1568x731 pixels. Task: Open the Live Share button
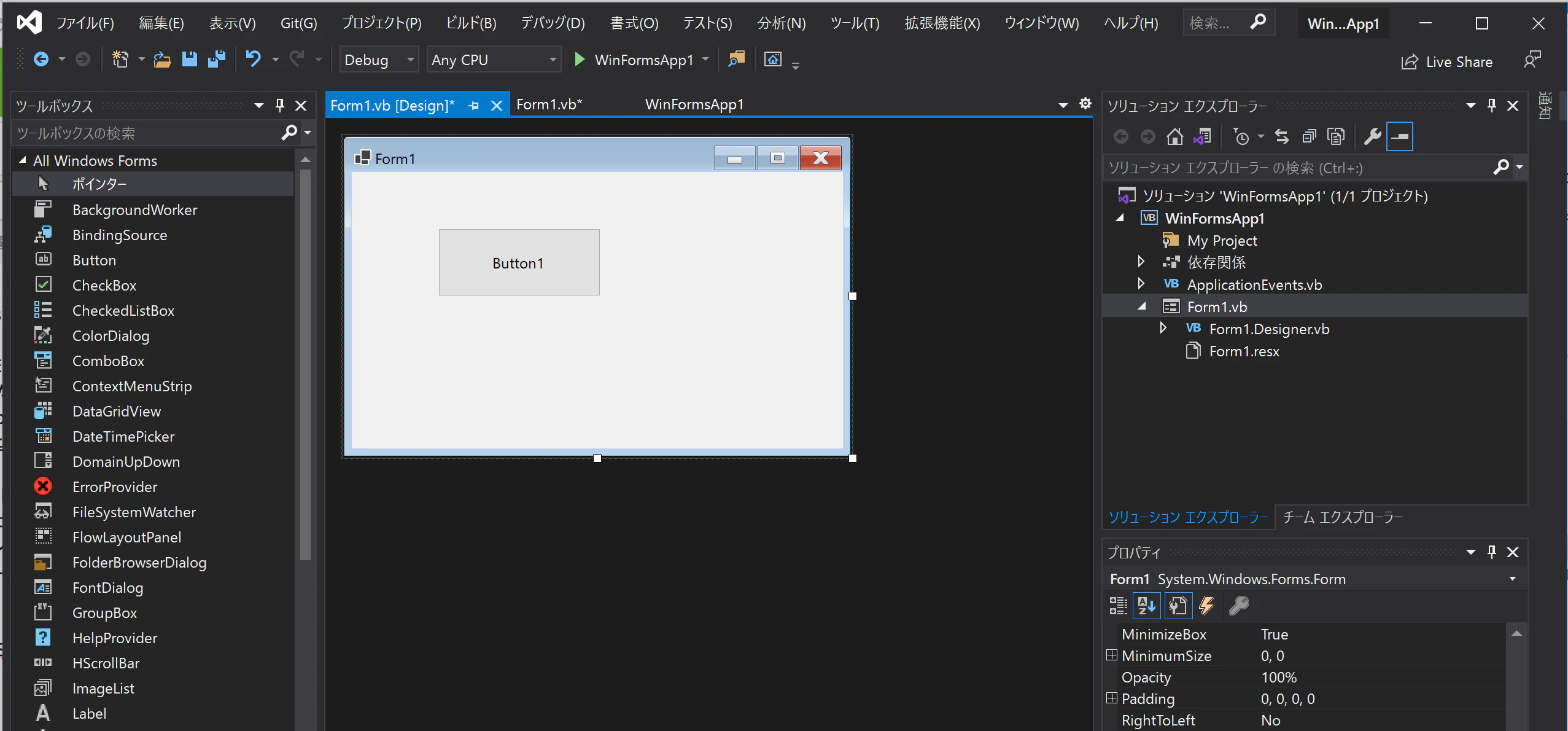[x=1447, y=62]
